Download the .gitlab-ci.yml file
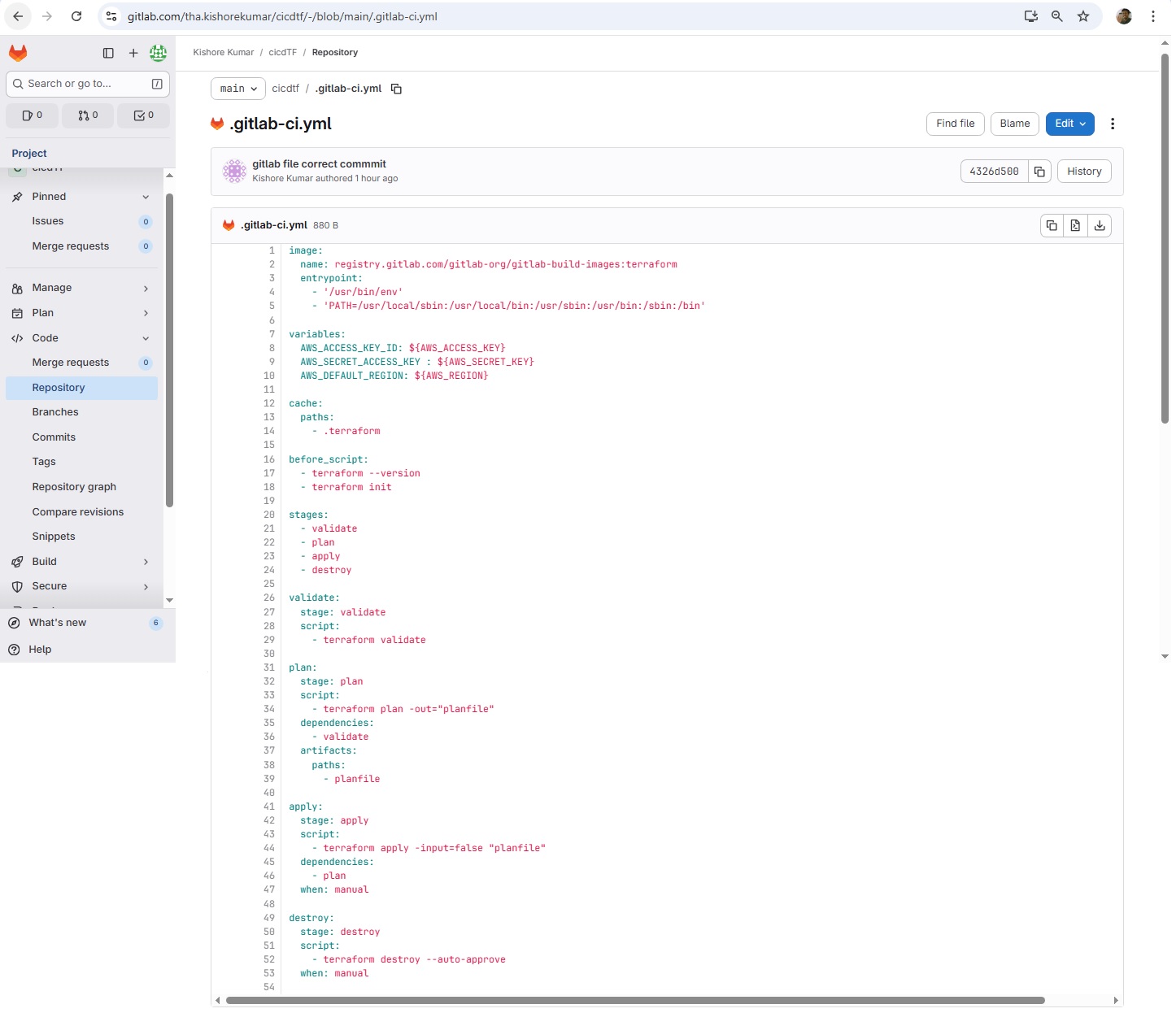 pyautogui.click(x=1100, y=226)
